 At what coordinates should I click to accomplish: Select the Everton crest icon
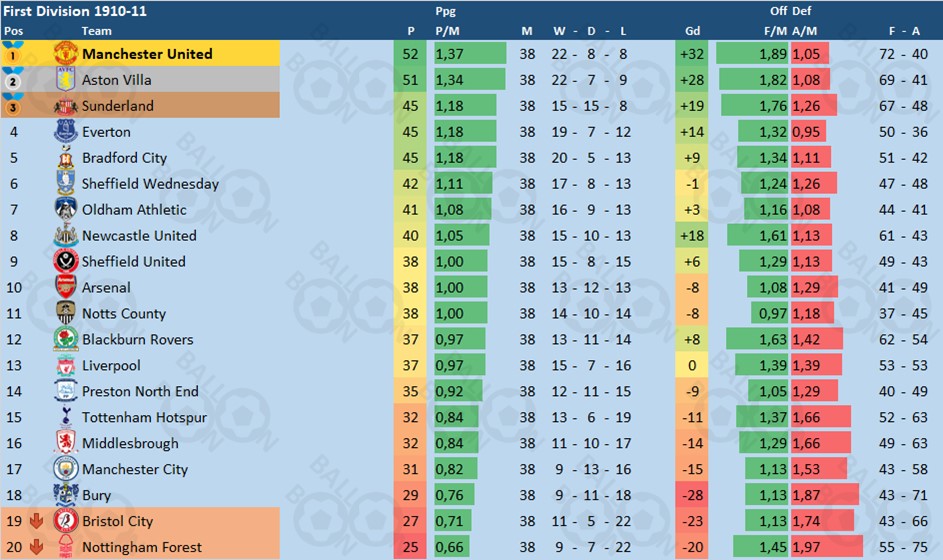(x=65, y=131)
